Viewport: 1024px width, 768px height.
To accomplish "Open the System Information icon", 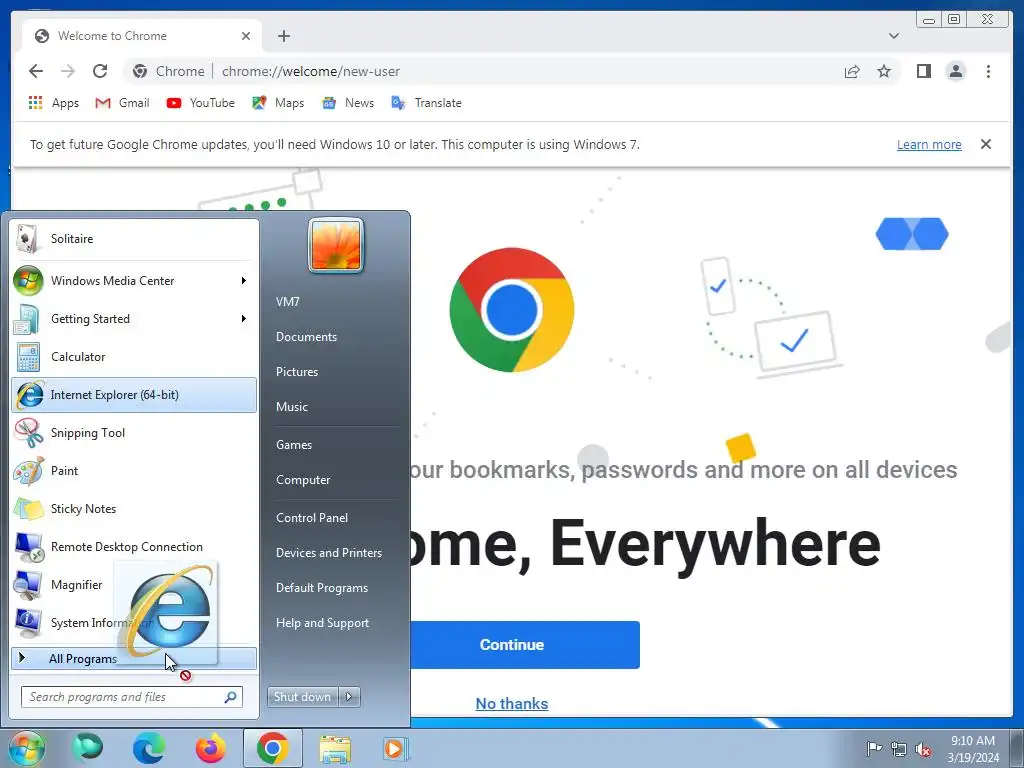I will tap(28, 622).
